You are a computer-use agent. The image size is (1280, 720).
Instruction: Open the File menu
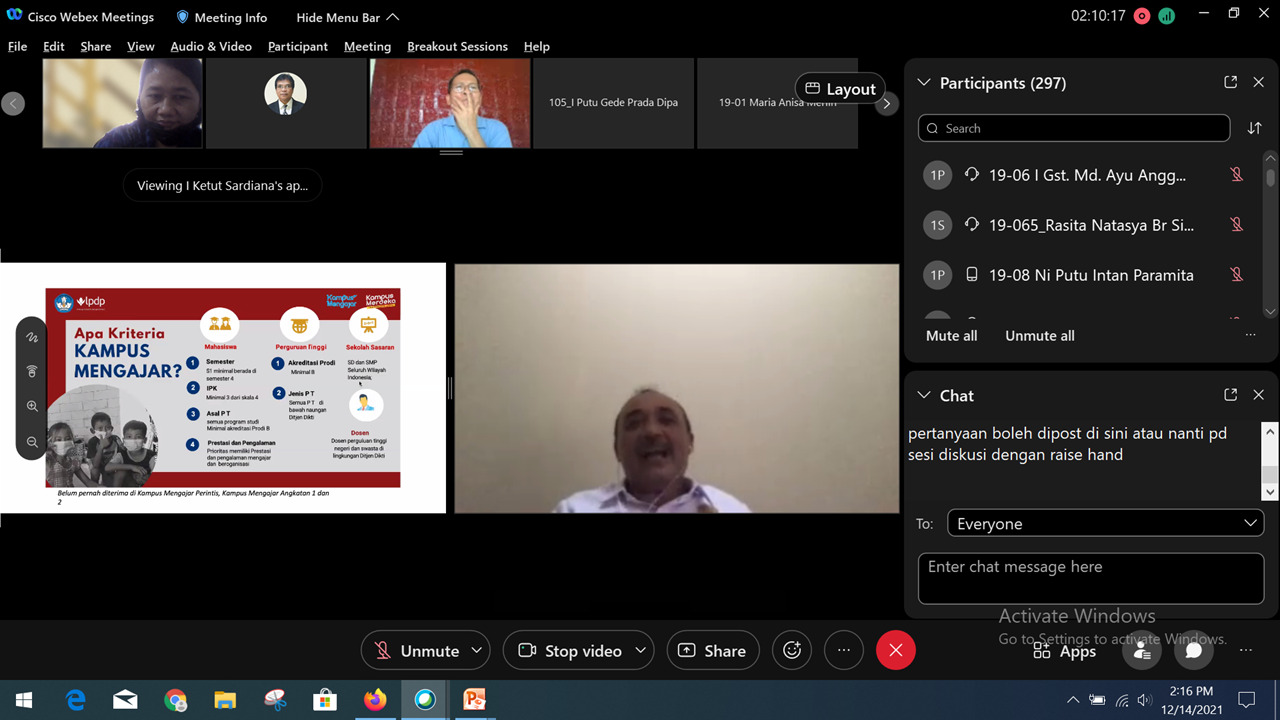pyautogui.click(x=17, y=46)
